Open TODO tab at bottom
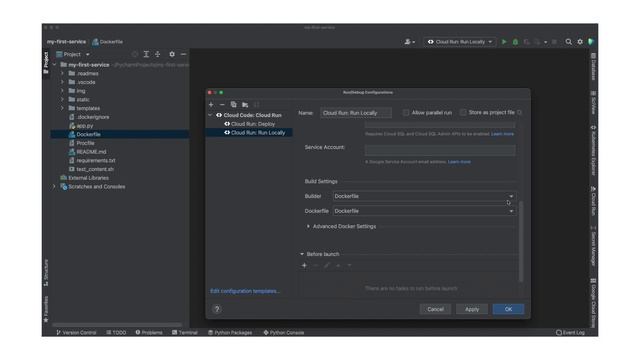The height and width of the screenshot is (360, 640). coord(116,333)
